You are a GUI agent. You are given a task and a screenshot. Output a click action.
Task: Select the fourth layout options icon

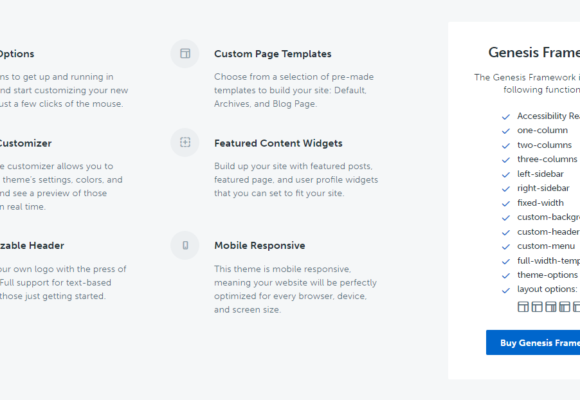point(564,307)
